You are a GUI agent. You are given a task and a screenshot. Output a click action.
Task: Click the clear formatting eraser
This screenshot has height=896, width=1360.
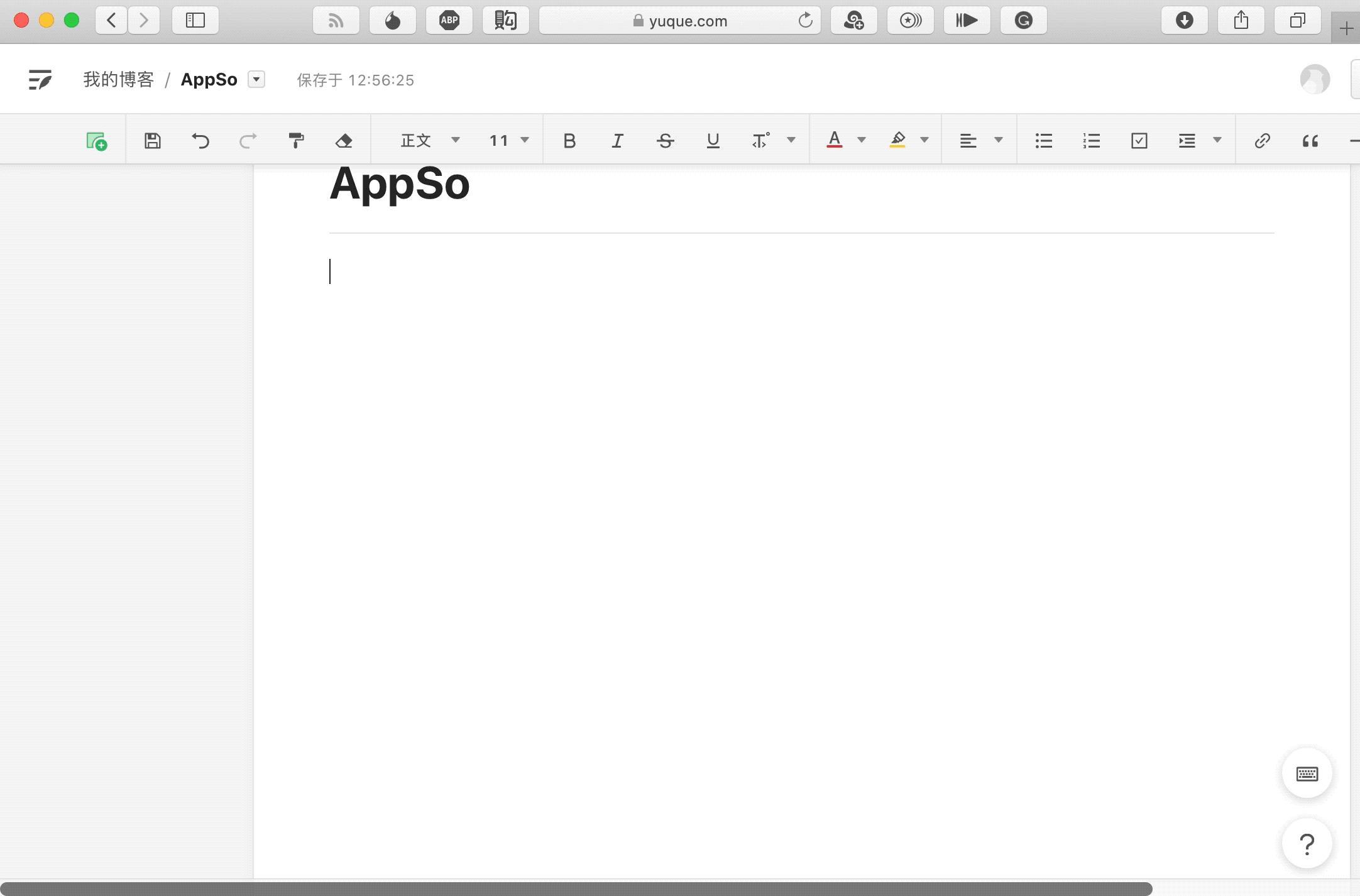[x=343, y=141]
